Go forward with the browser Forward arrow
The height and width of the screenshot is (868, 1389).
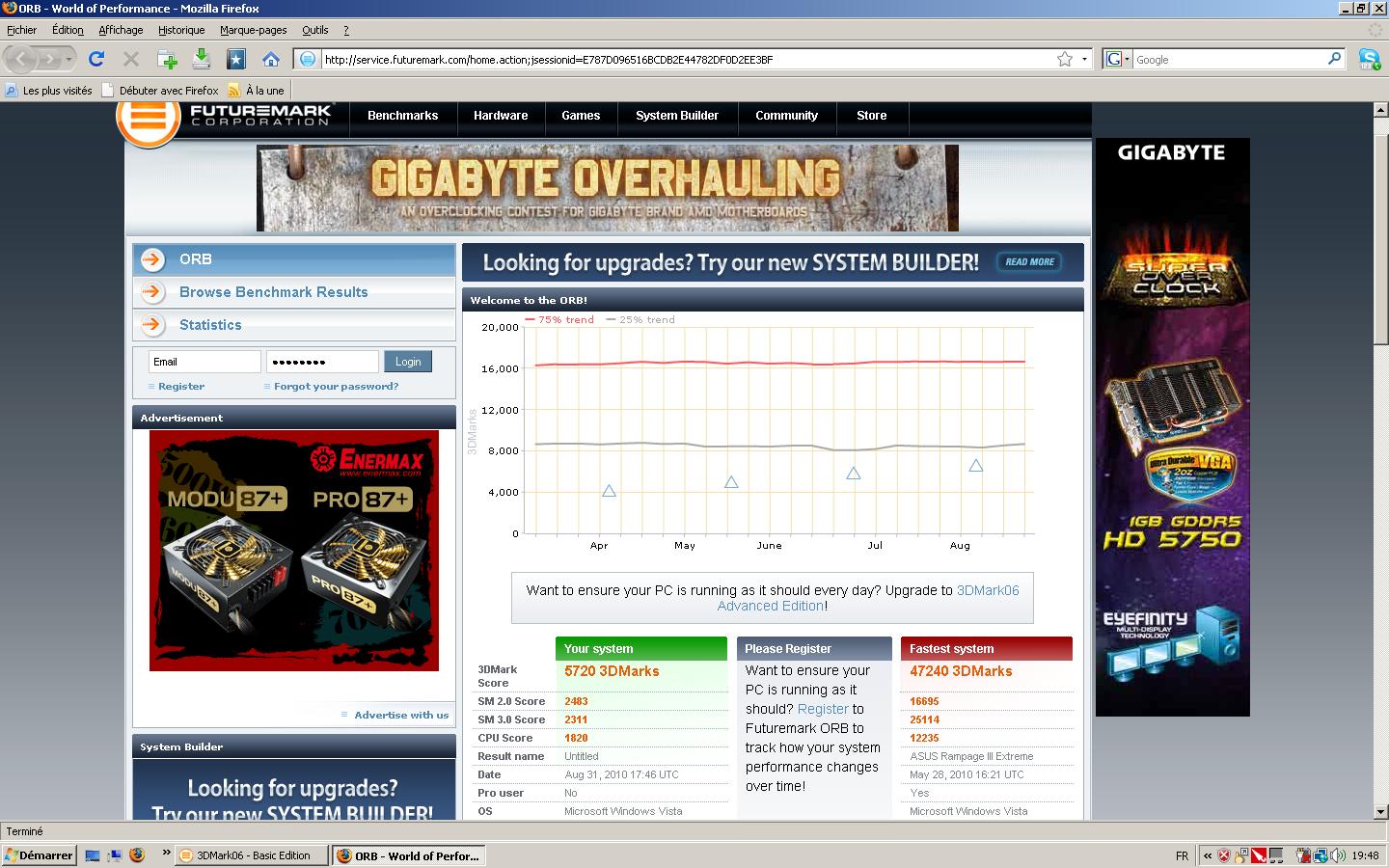click(49, 60)
